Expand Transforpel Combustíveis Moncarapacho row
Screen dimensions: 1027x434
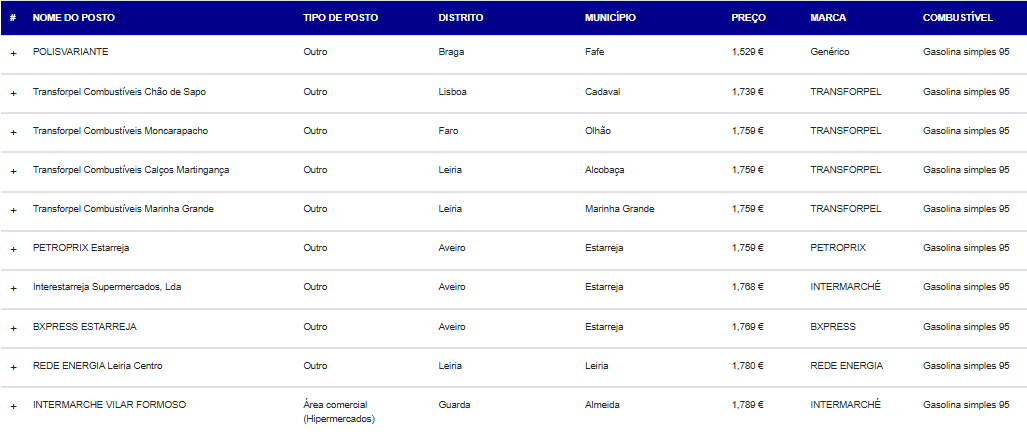pos(14,132)
